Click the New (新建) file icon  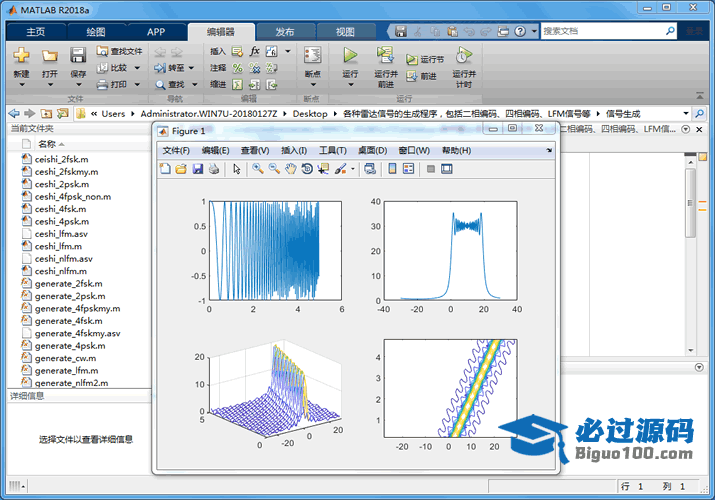[x=21, y=56]
